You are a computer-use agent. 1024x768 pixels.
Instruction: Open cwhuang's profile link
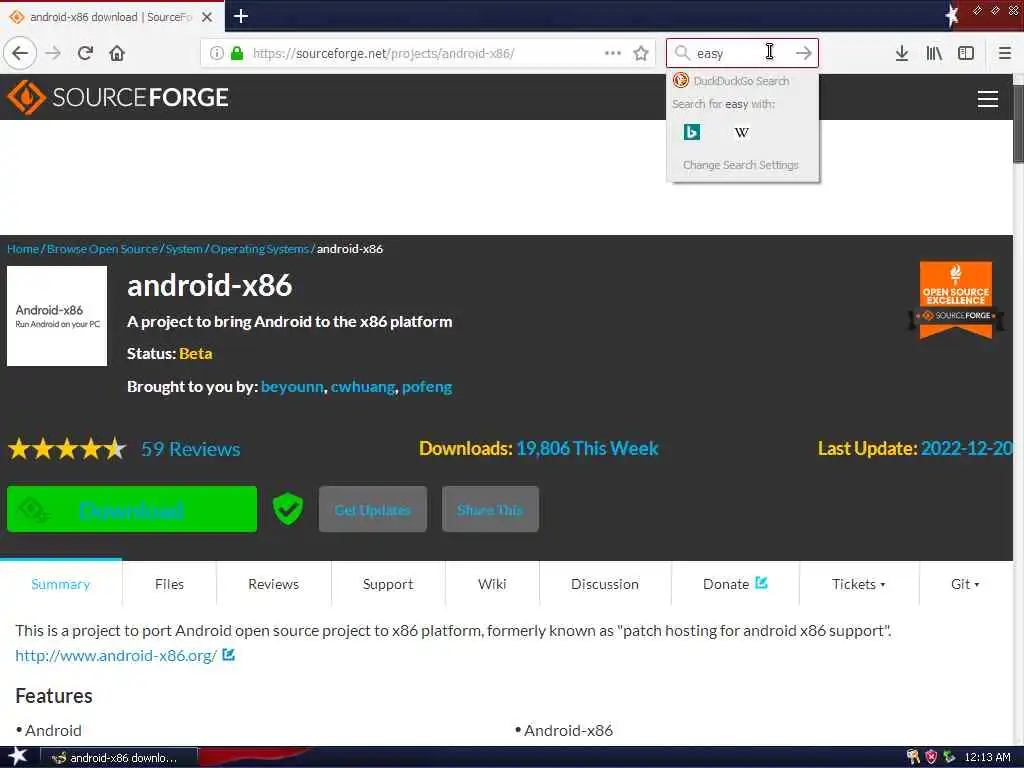tap(363, 387)
